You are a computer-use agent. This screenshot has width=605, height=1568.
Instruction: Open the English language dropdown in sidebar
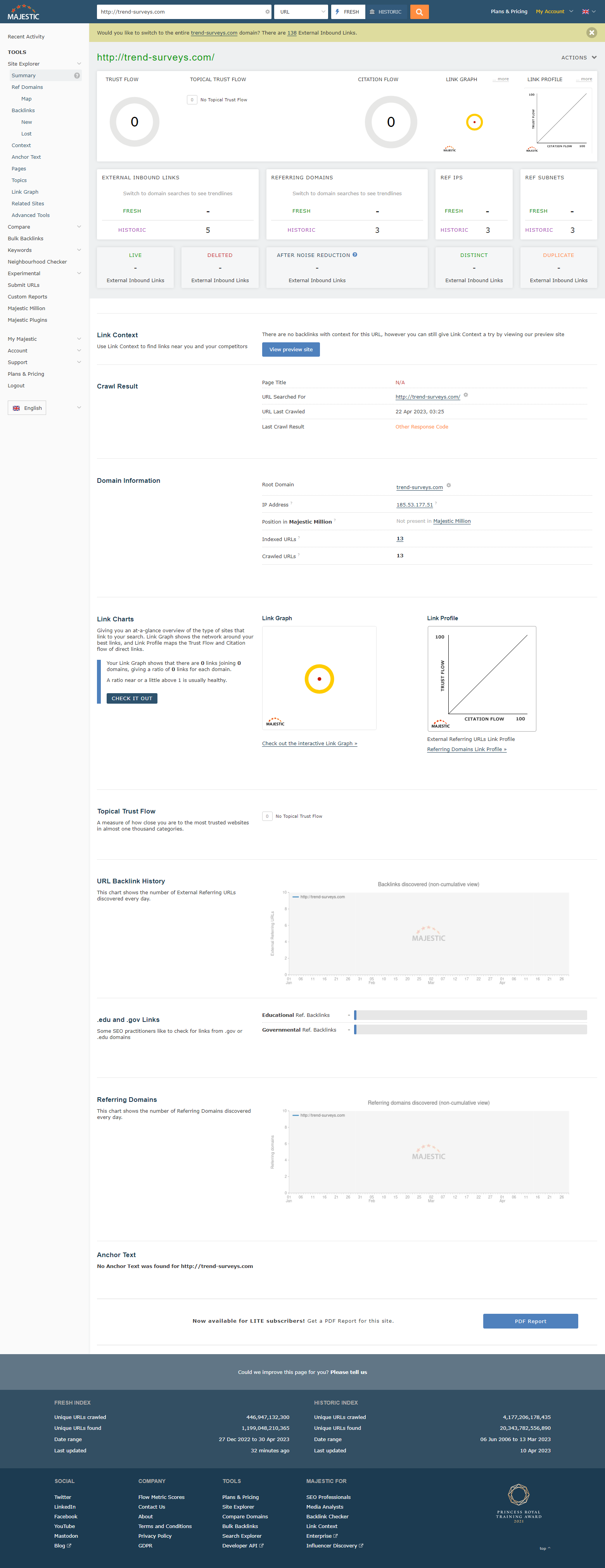pyautogui.click(x=44, y=408)
